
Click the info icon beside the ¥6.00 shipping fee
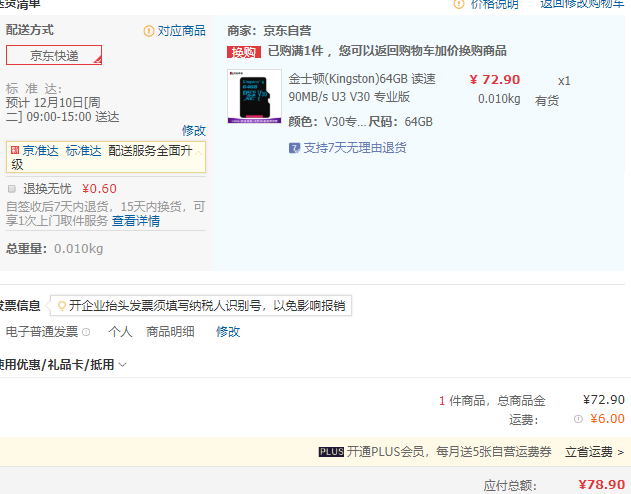point(578,419)
